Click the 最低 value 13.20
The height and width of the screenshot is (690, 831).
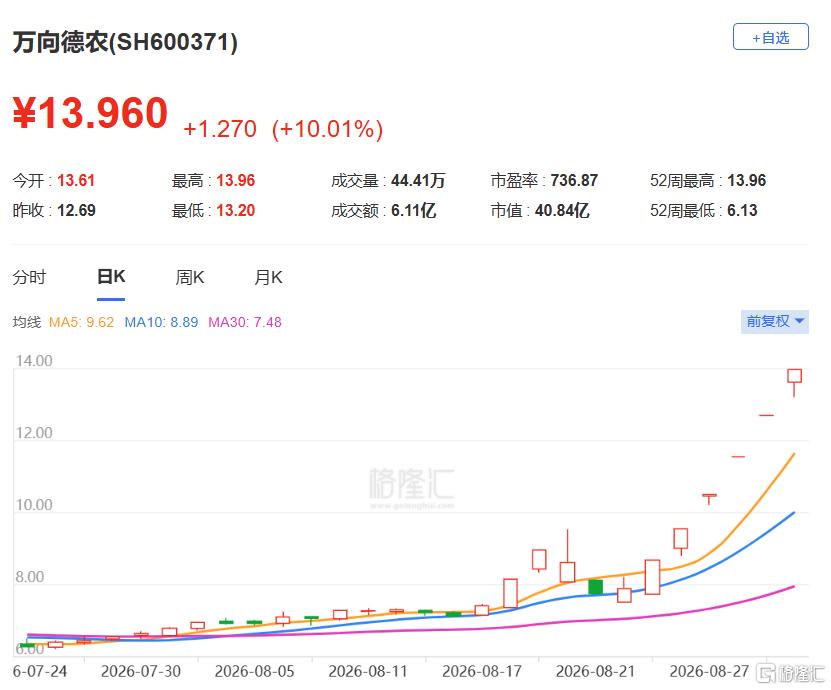[235, 210]
